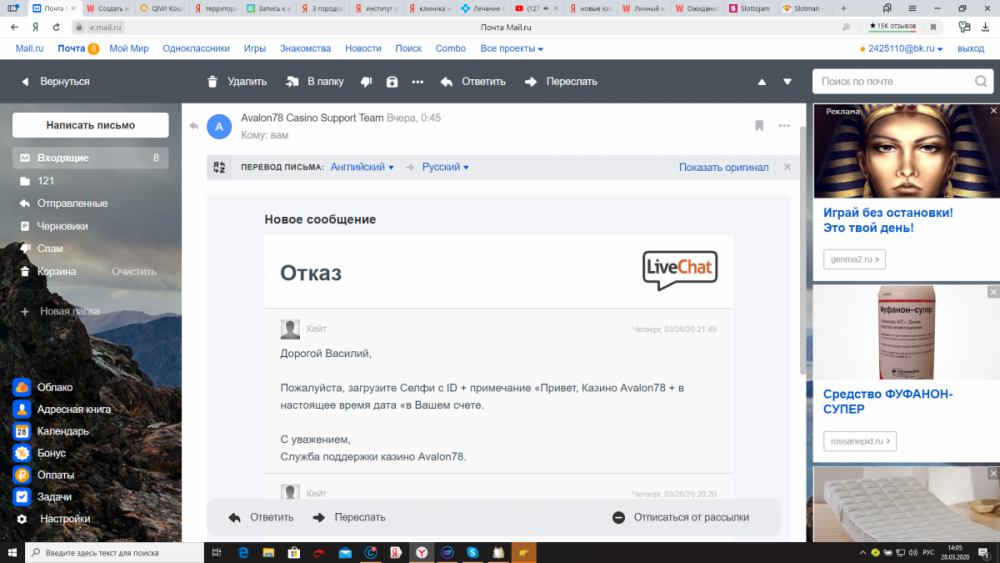The height and width of the screenshot is (563, 1000).
Task: Open more actions ellipsis in top toolbar
Action: pos(418,82)
